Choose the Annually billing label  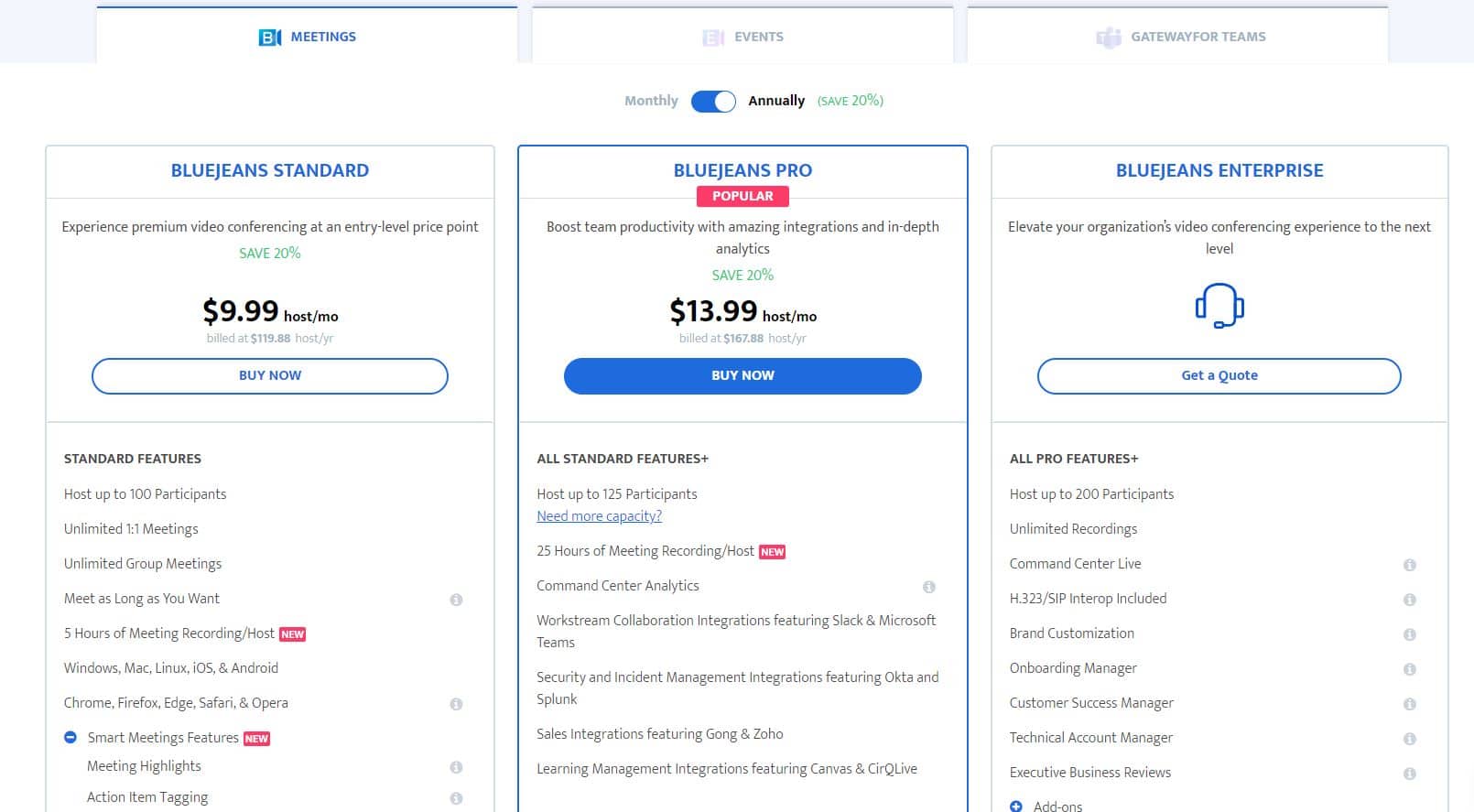776,101
